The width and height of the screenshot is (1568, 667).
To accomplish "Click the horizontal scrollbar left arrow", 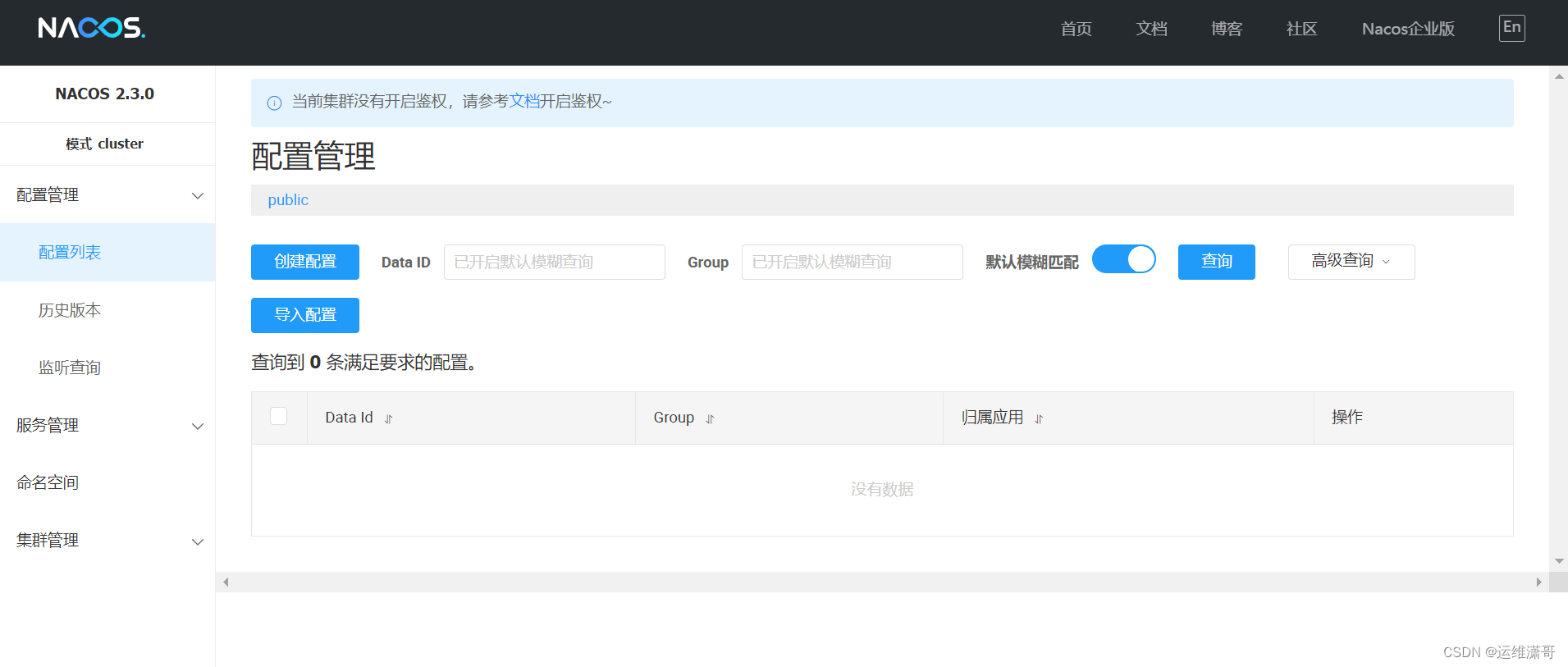I will pos(226,582).
